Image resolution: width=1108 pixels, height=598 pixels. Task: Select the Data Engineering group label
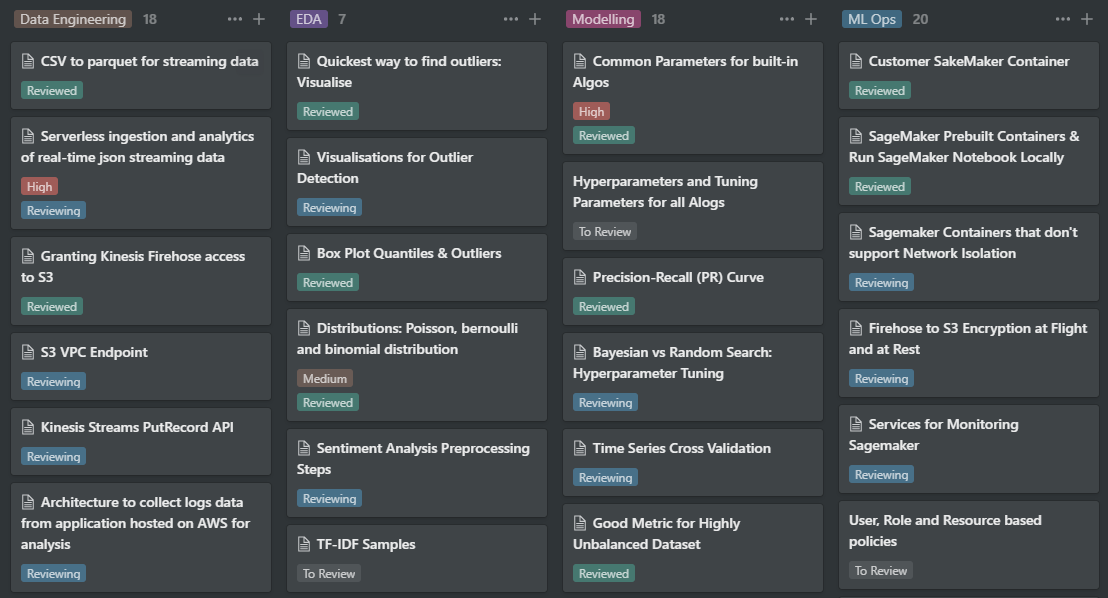[x=74, y=19]
